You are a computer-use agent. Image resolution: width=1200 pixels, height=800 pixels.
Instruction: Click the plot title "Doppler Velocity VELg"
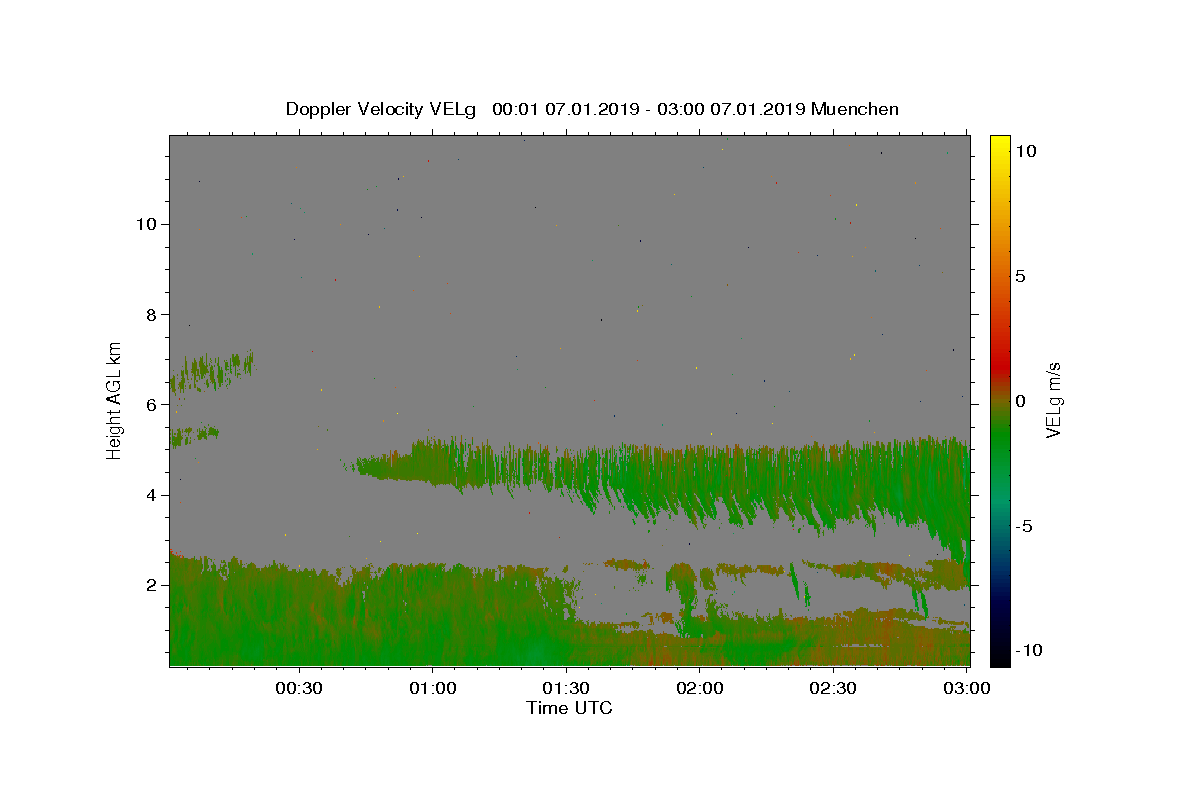381,109
